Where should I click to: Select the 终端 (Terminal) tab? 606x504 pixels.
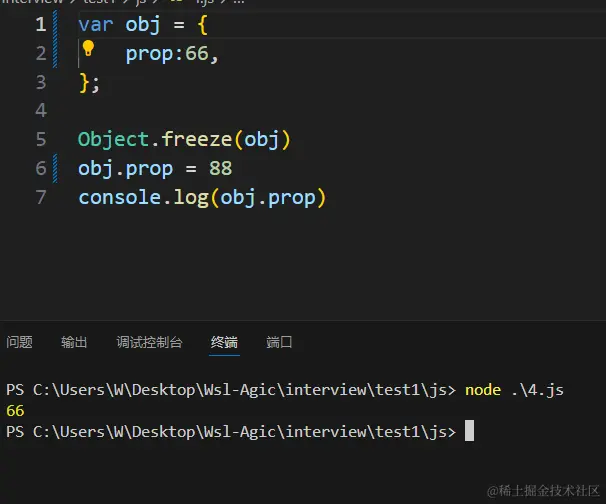(x=224, y=342)
